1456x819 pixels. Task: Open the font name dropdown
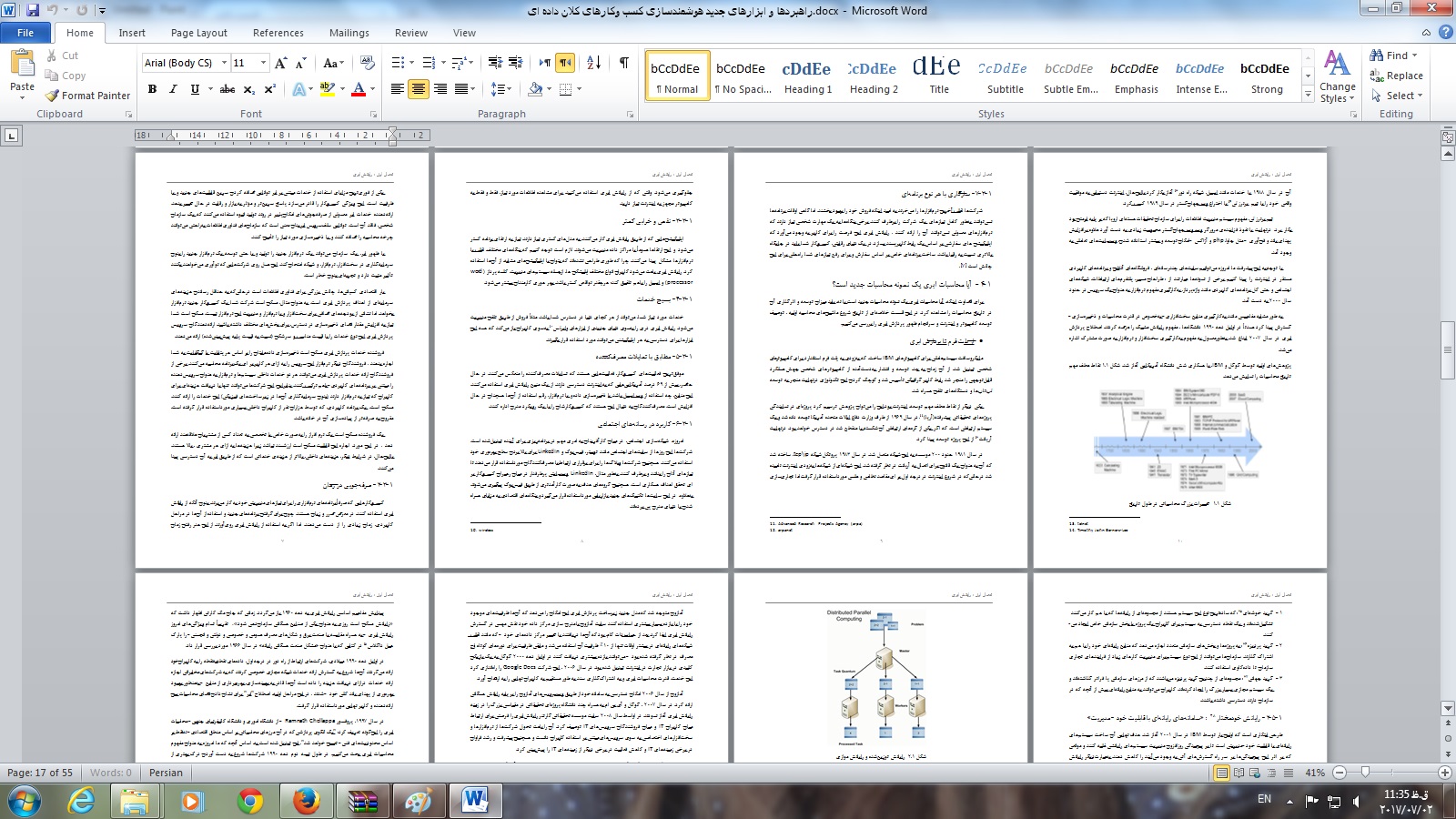pos(224,63)
